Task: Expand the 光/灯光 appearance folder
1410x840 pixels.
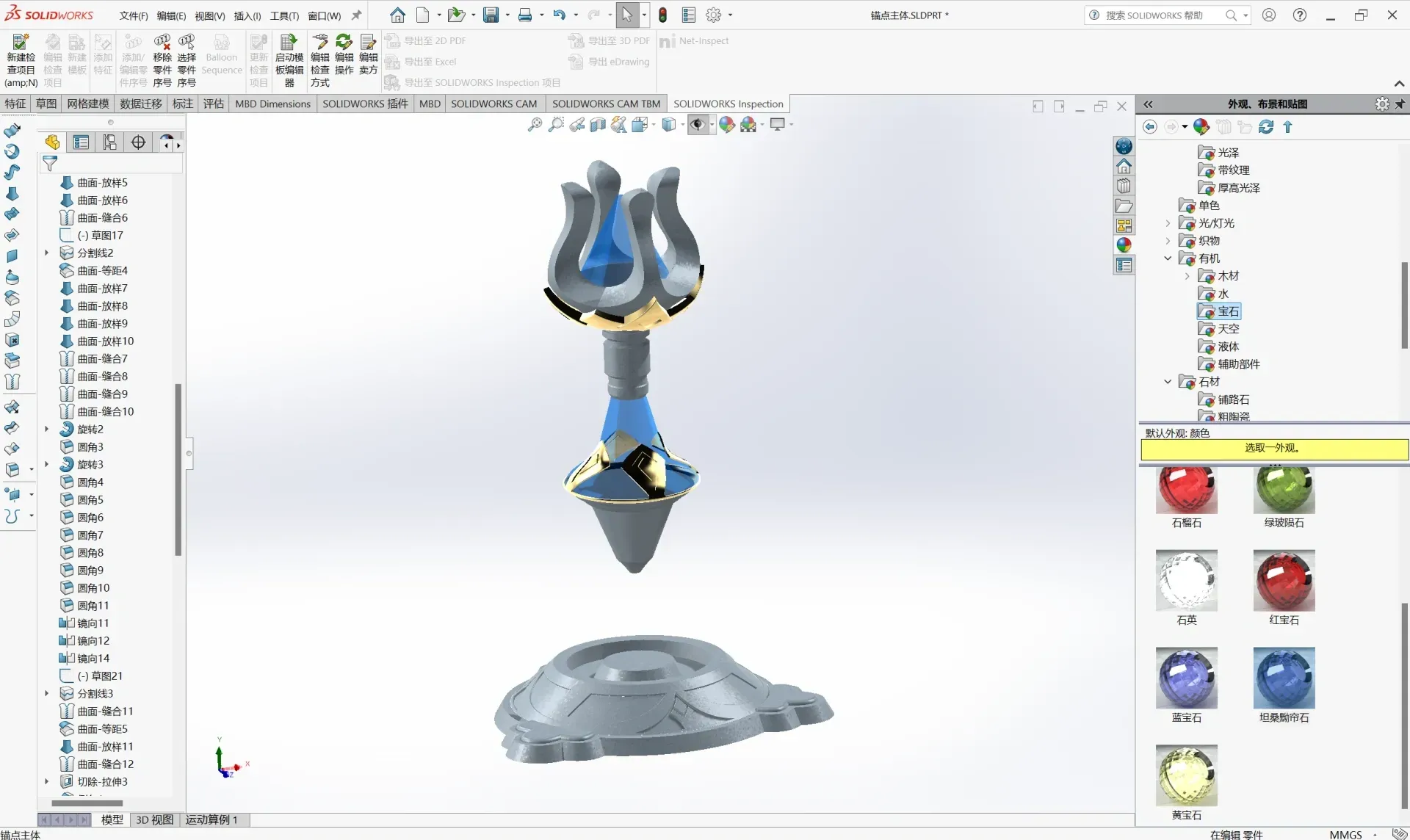Action: pyautogui.click(x=1168, y=223)
